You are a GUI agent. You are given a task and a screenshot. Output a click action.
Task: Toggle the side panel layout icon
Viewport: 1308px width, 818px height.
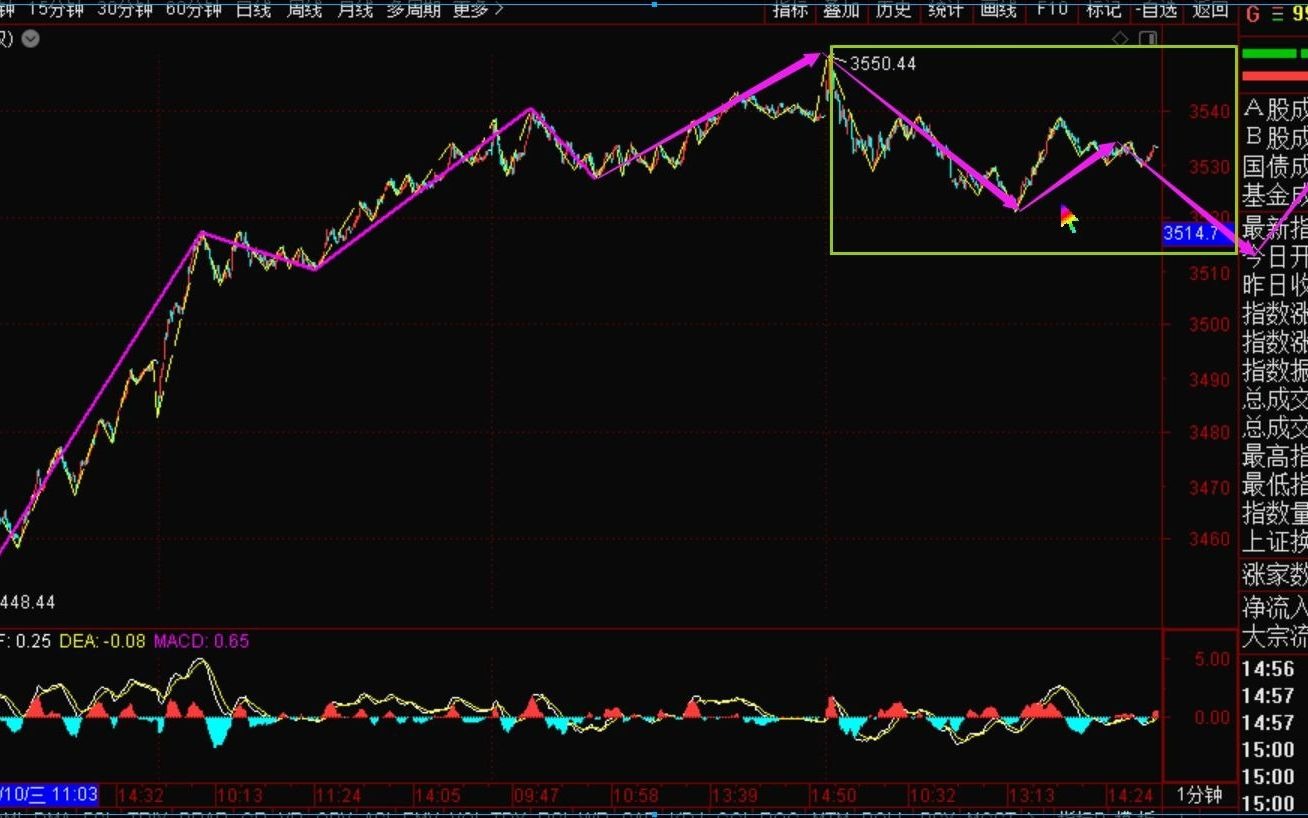tap(1147, 39)
